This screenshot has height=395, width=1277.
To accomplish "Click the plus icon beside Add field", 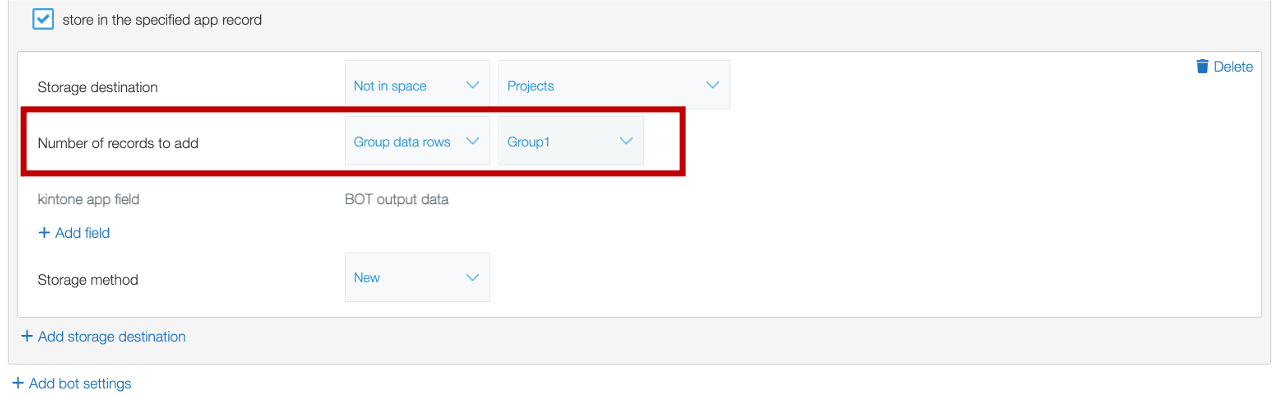I will 44,232.
